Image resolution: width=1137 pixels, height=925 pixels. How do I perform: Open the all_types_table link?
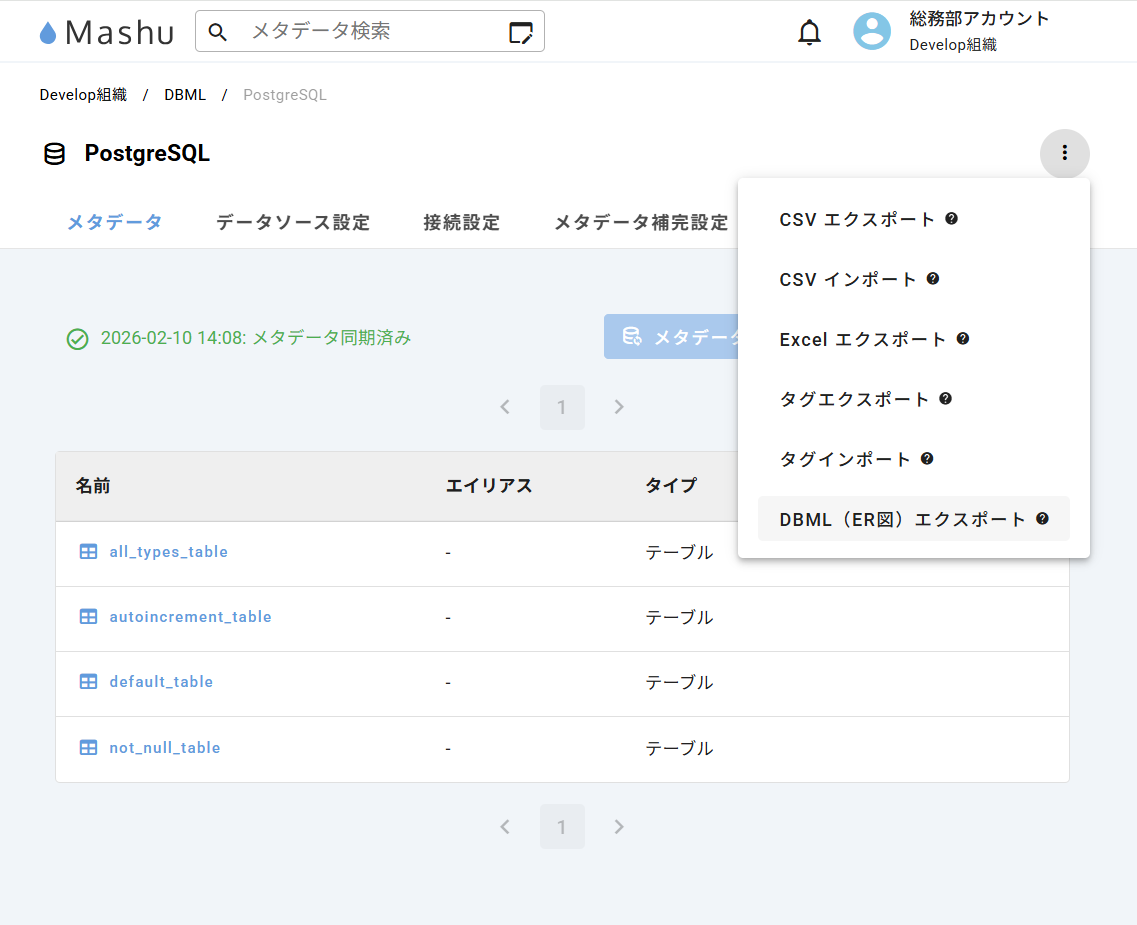coord(168,552)
